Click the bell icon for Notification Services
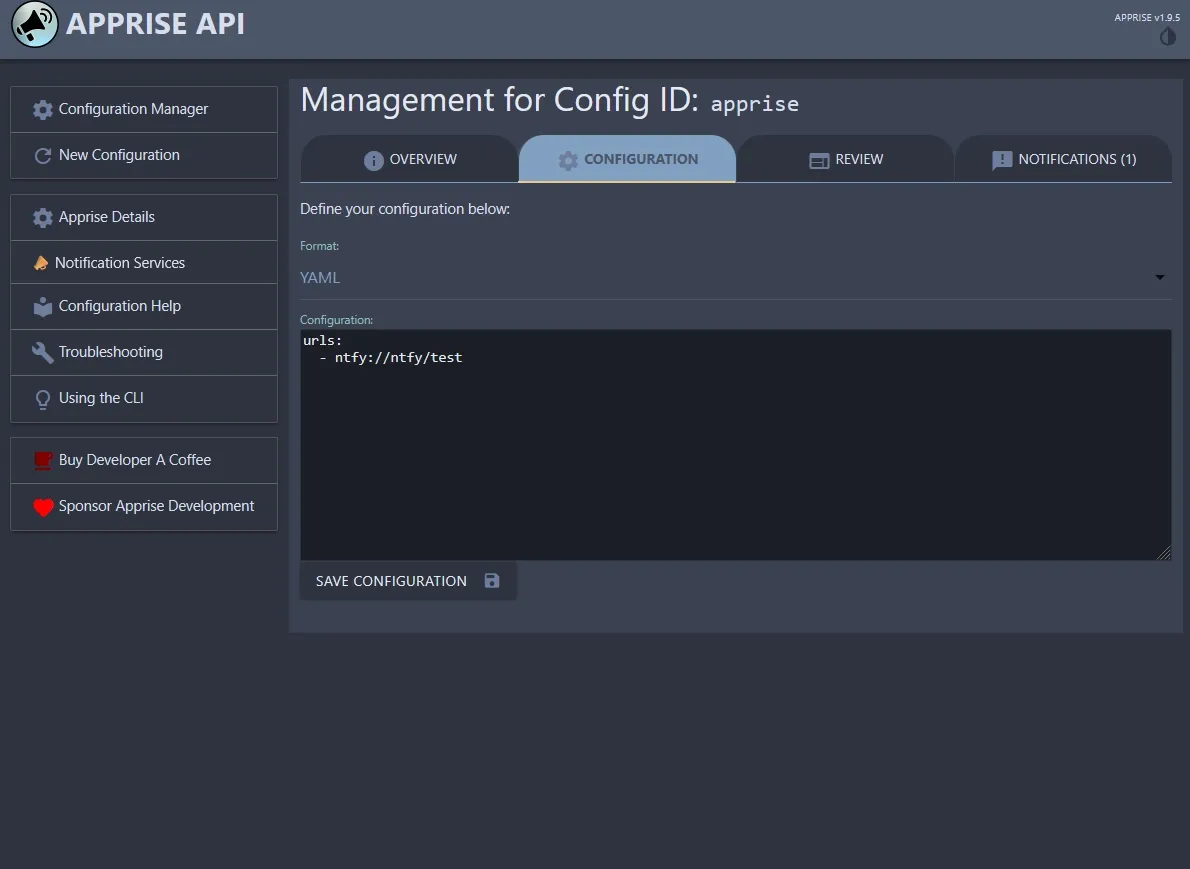 42,262
